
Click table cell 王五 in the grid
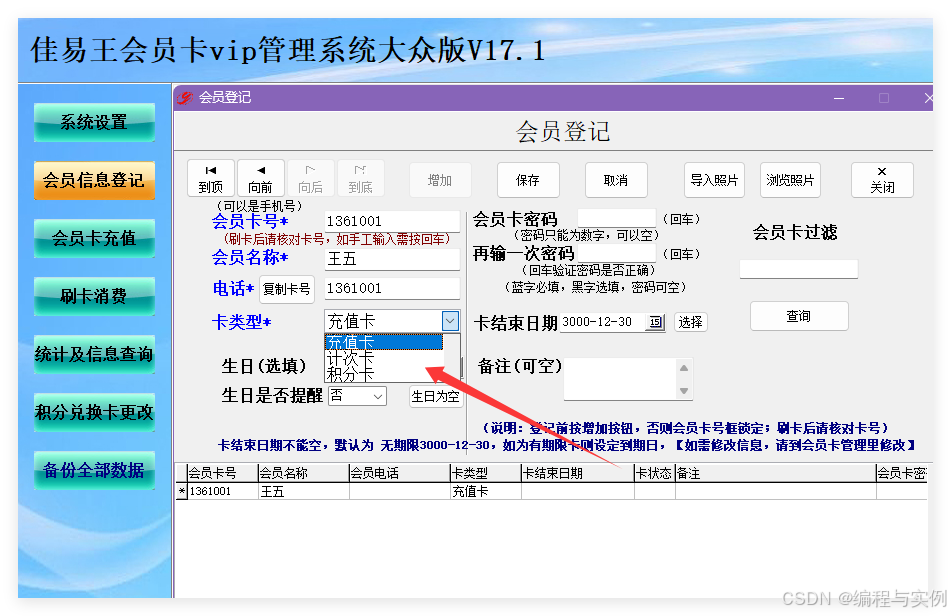coord(303,492)
